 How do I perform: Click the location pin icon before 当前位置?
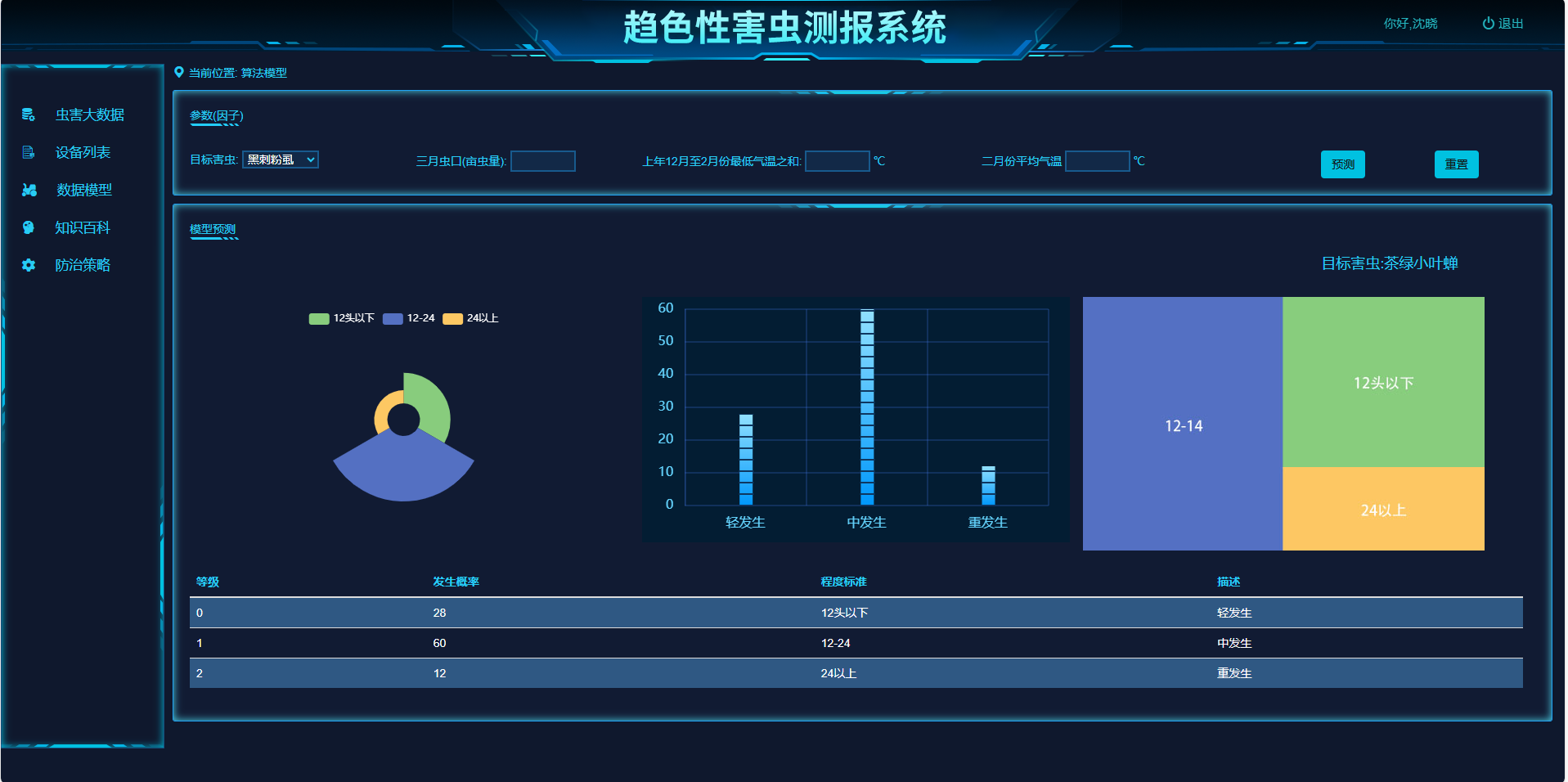tap(179, 73)
